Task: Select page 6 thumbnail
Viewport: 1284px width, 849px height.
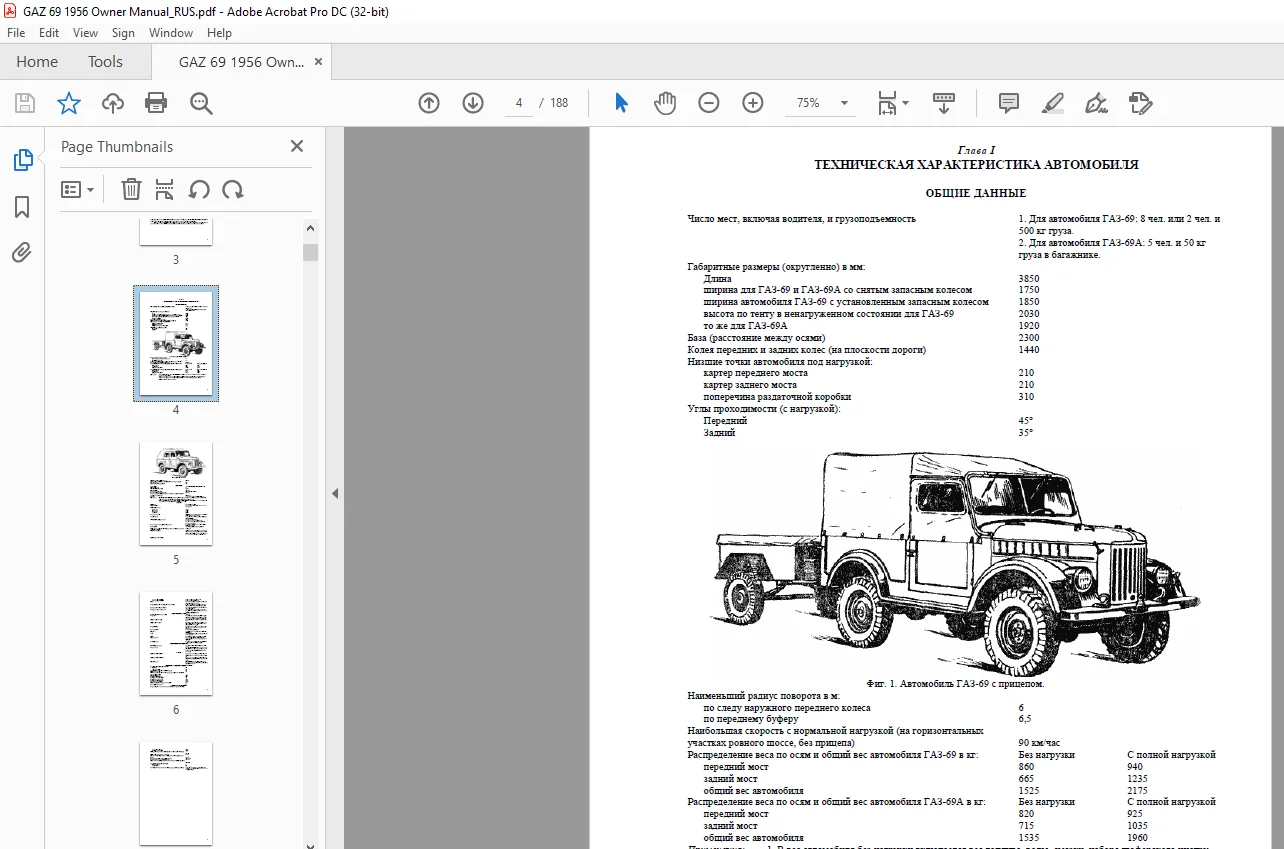Action: (176, 643)
